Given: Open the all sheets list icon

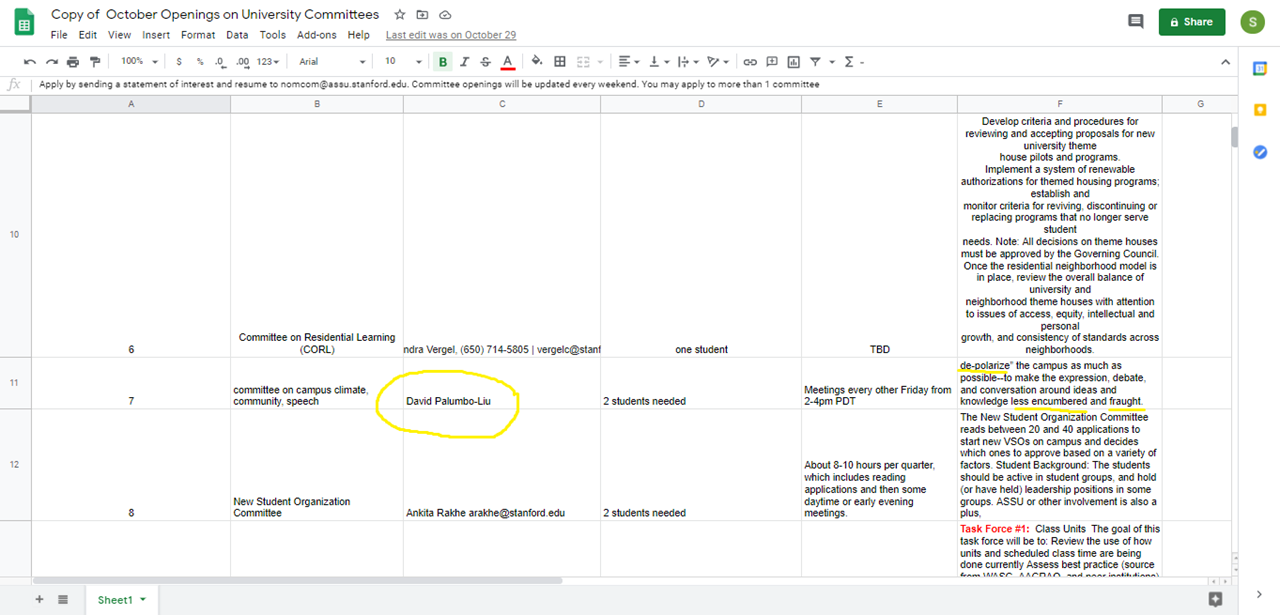Looking at the screenshot, I should pos(63,599).
